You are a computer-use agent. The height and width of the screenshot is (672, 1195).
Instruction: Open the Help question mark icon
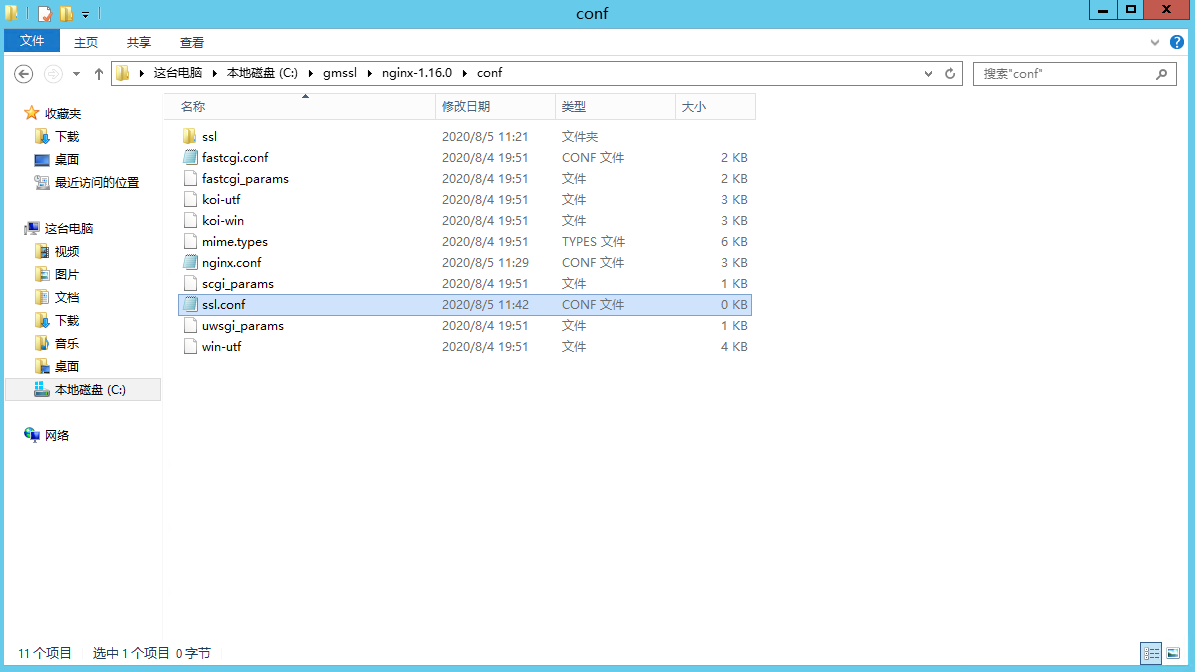coord(1177,42)
